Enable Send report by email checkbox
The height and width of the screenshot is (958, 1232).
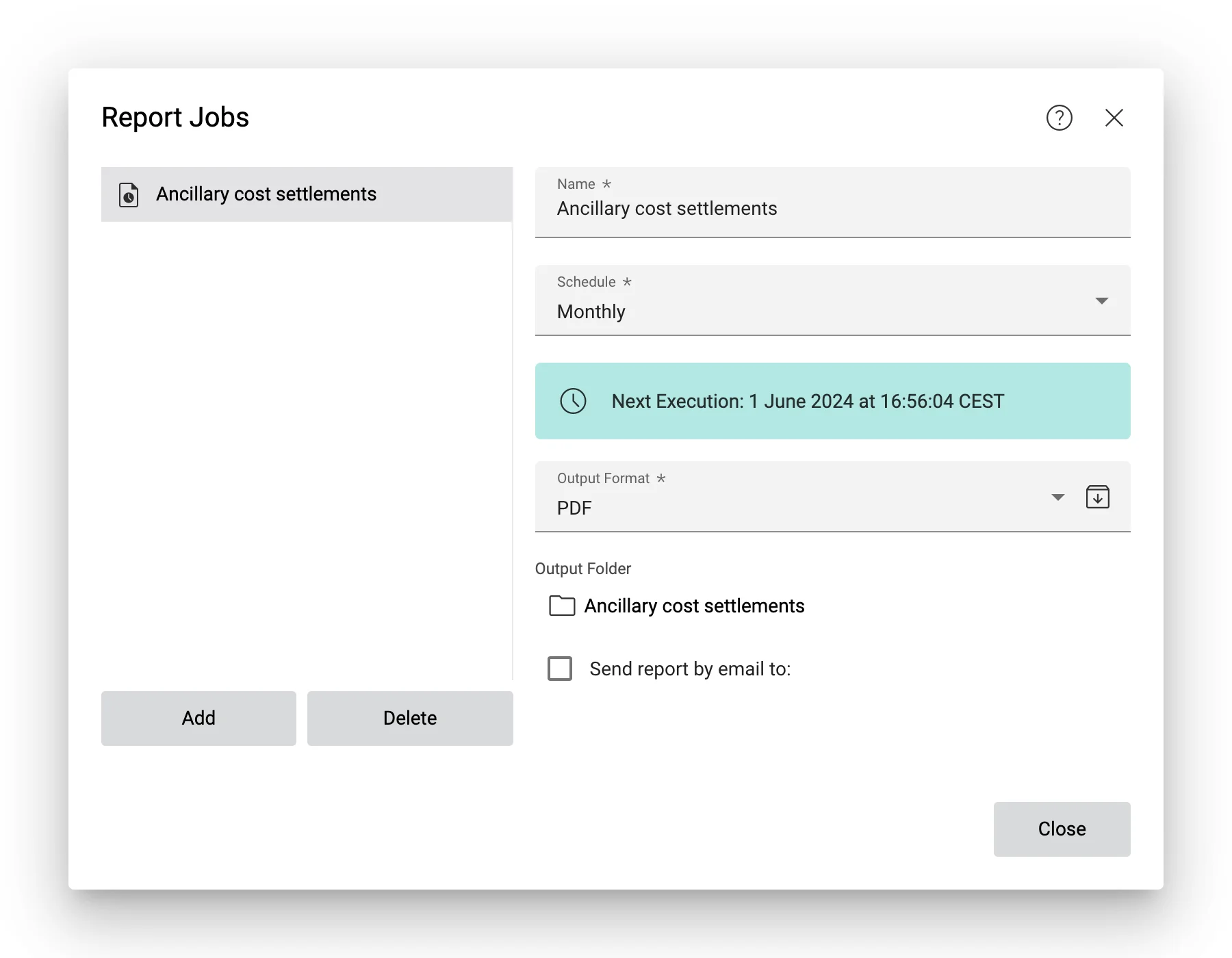tap(560, 669)
